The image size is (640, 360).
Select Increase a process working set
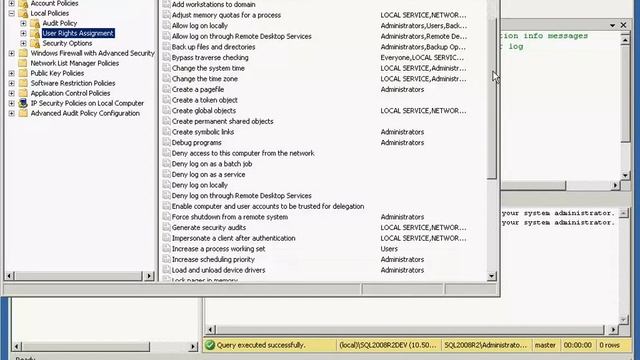[218, 249]
